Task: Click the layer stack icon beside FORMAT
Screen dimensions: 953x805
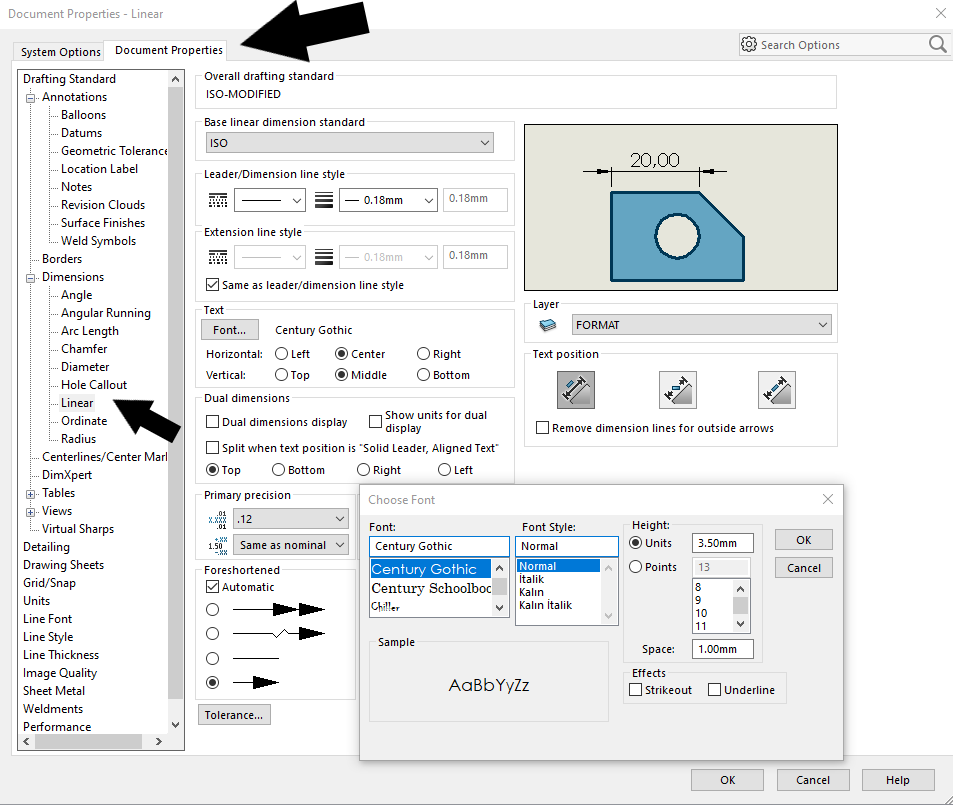Action: [x=547, y=325]
